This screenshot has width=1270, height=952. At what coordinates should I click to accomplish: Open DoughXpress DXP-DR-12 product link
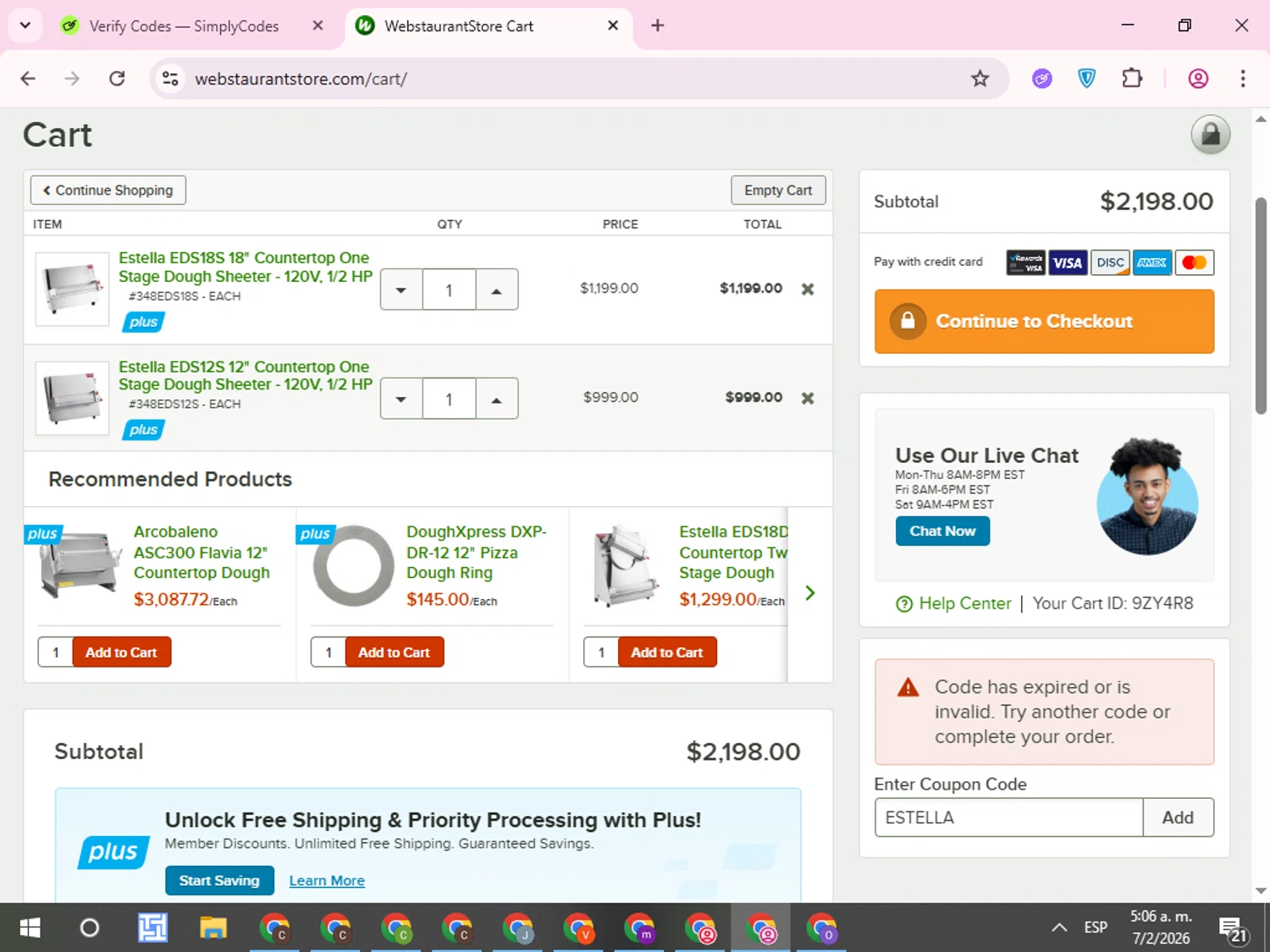click(477, 553)
